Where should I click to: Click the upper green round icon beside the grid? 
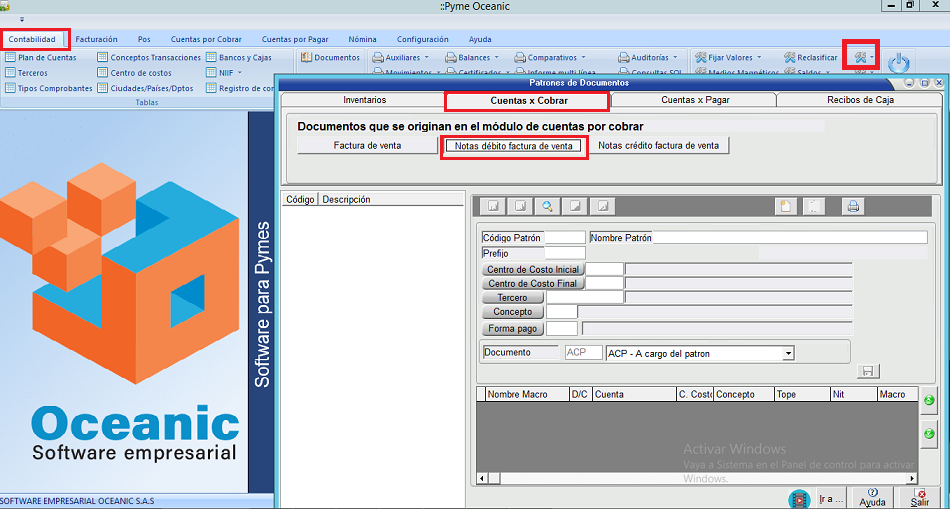coord(929,401)
